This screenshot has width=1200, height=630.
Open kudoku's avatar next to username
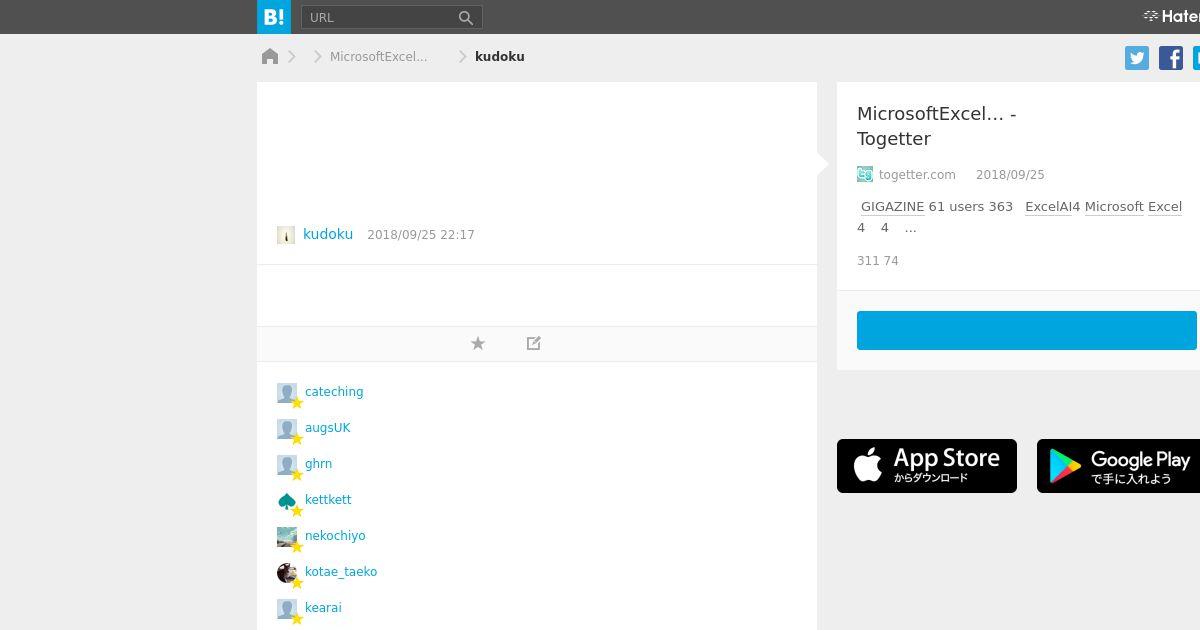coord(286,235)
